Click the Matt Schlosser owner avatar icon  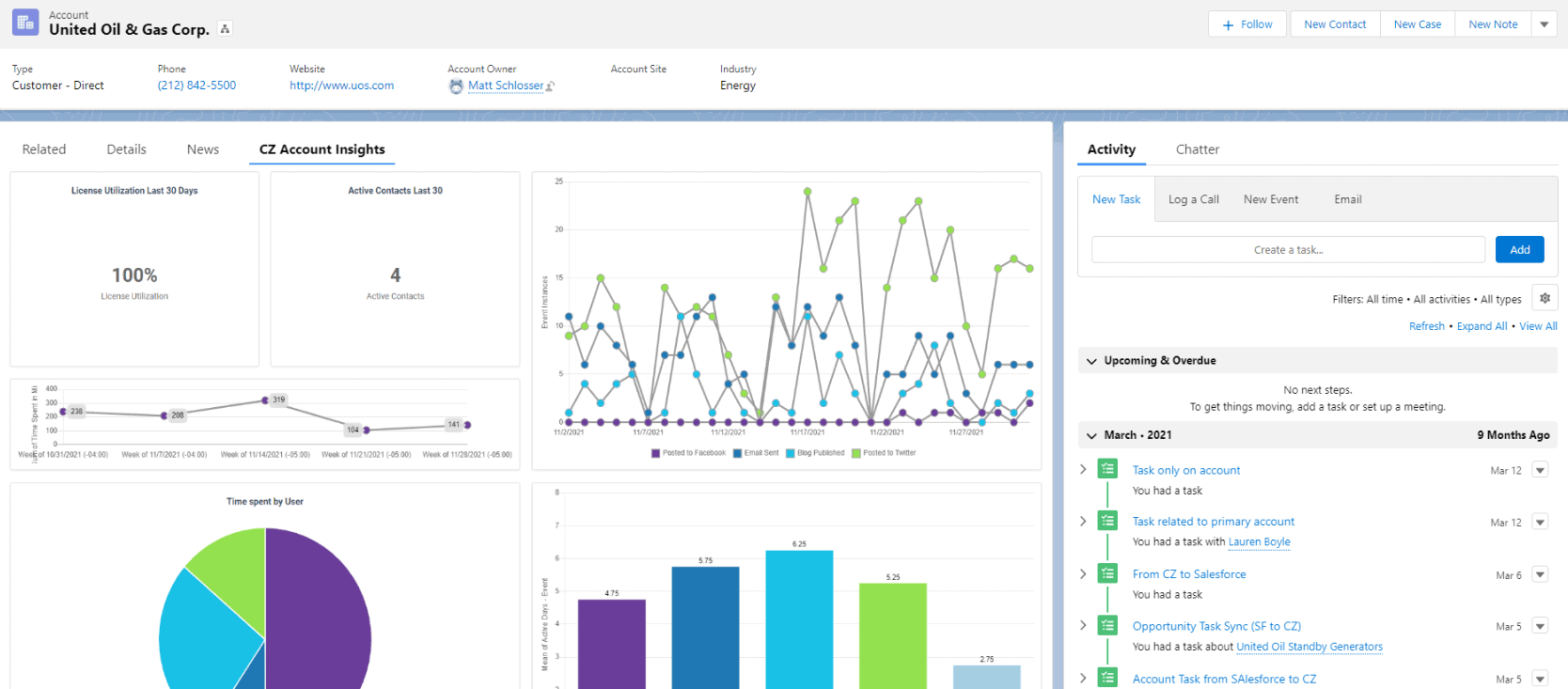click(456, 86)
